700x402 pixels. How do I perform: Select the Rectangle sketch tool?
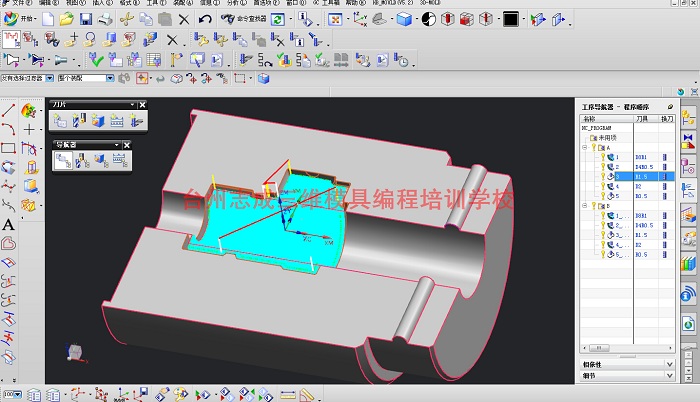pos(8,148)
